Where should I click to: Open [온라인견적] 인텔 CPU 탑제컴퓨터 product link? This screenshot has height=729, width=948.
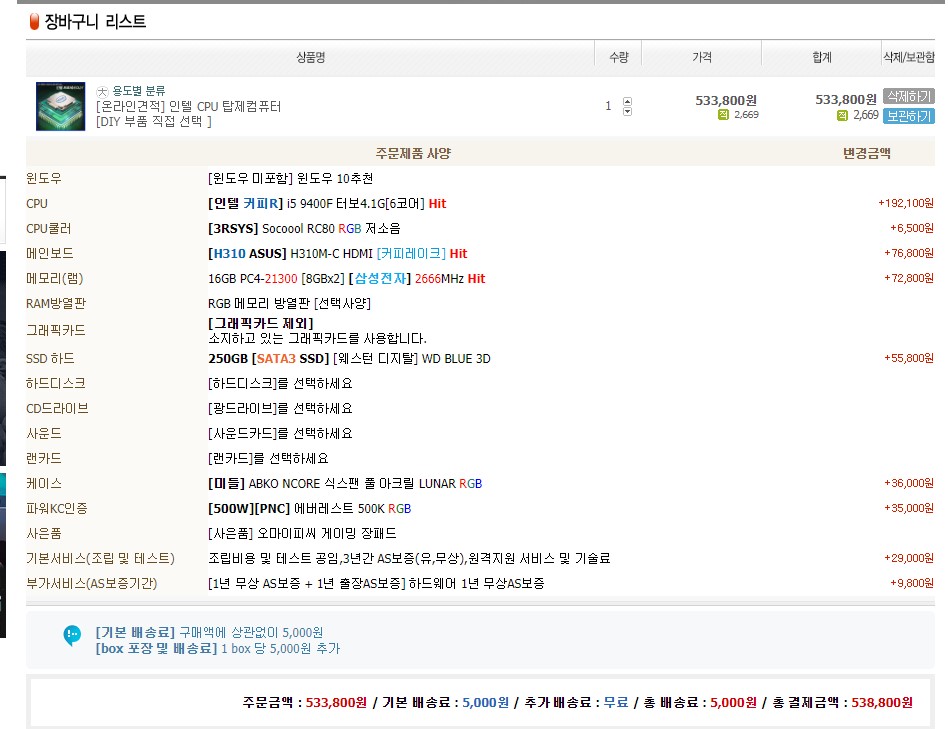pyautogui.click(x=188, y=106)
